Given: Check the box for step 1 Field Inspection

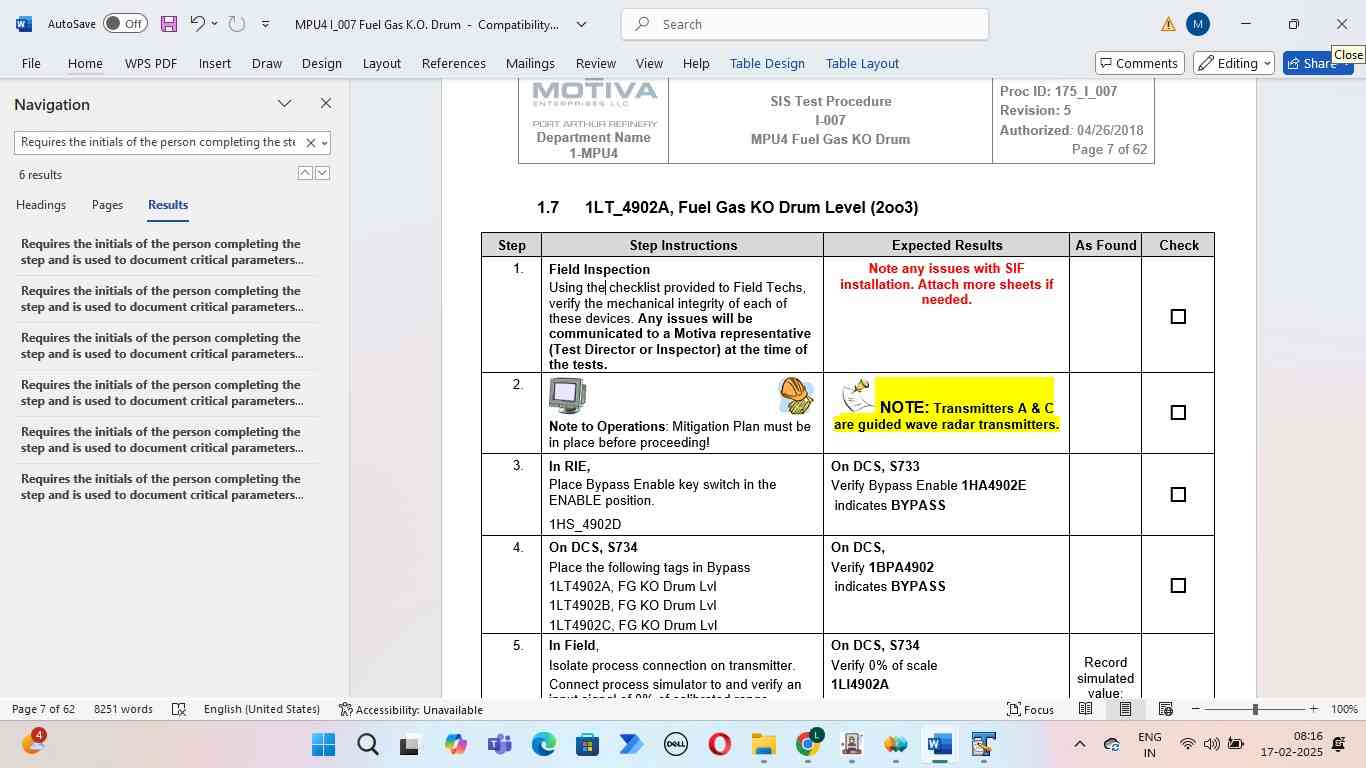Looking at the screenshot, I should coord(1178,317).
